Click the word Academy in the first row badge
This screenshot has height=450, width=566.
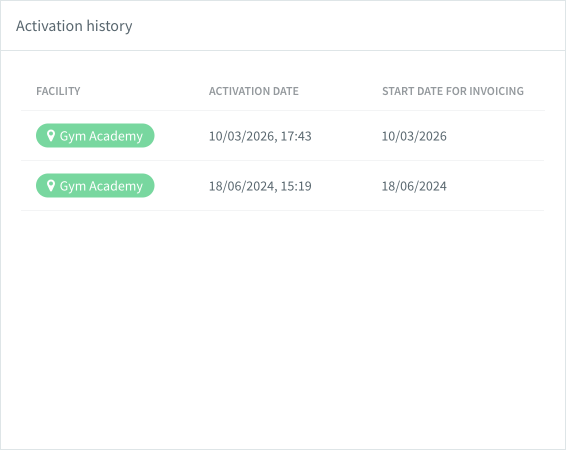116,136
